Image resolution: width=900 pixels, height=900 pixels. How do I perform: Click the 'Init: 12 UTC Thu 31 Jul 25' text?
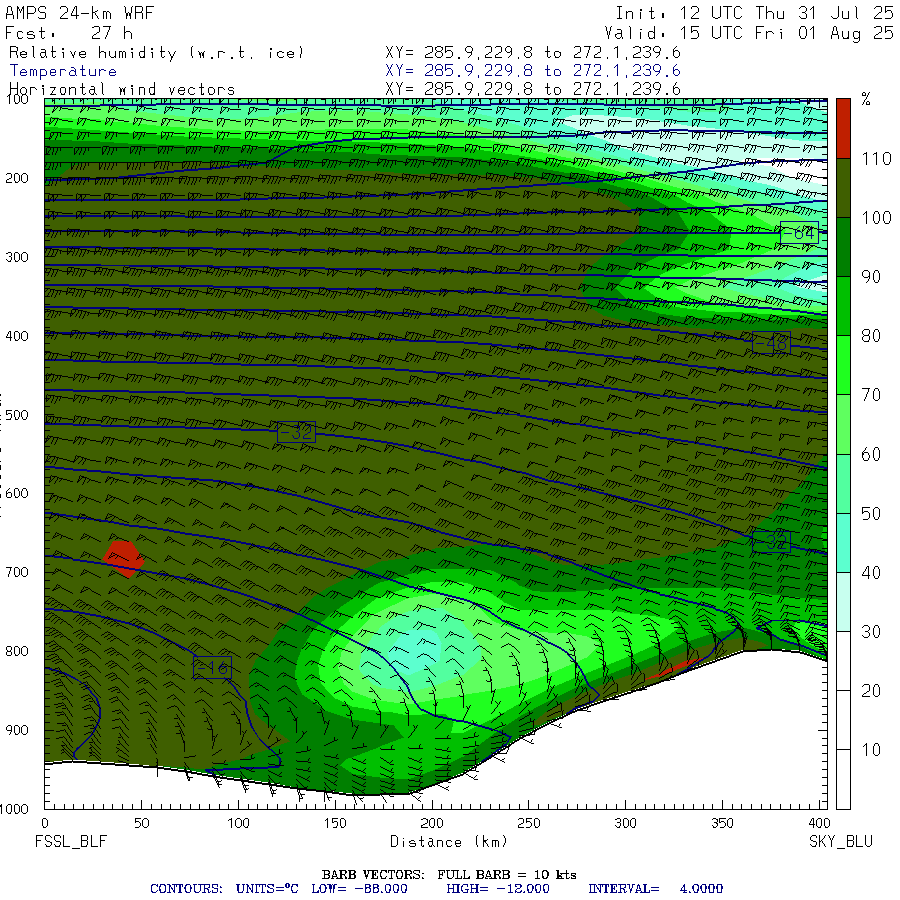click(754, 13)
